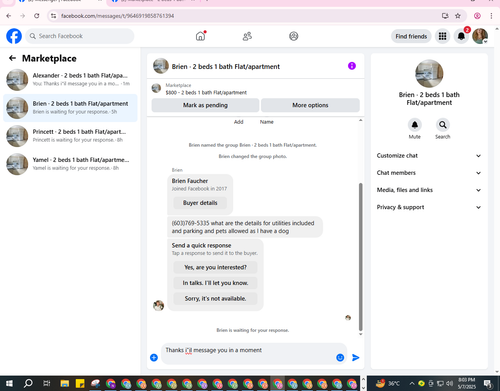The width and height of the screenshot is (500, 391).
Task: Expand Media, files and links section
Action: point(429,190)
